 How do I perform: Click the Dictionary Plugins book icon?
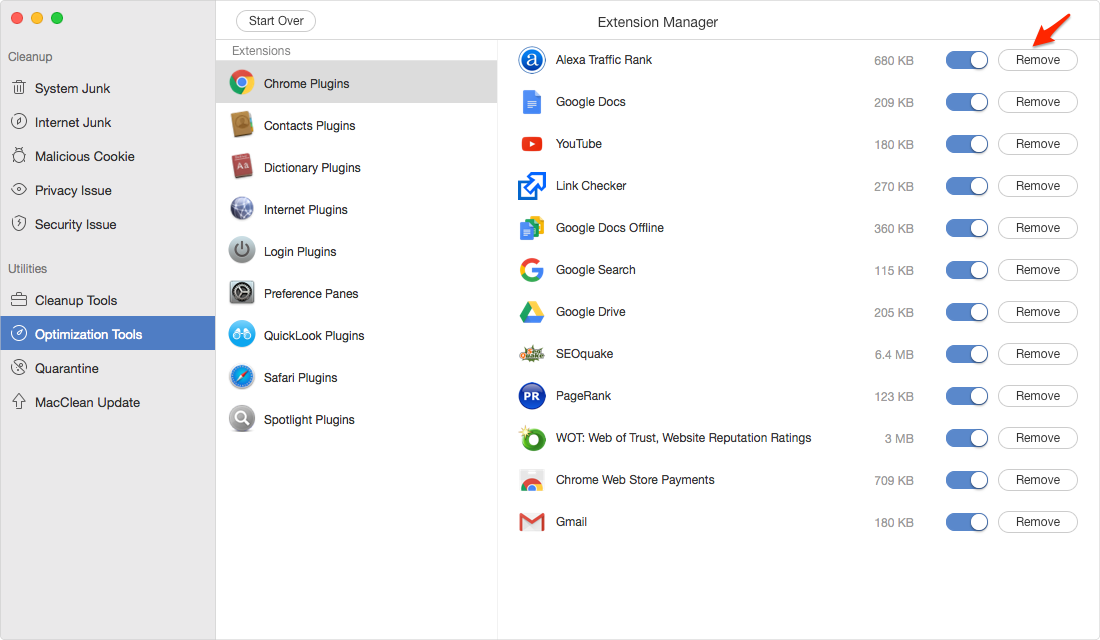click(241, 167)
